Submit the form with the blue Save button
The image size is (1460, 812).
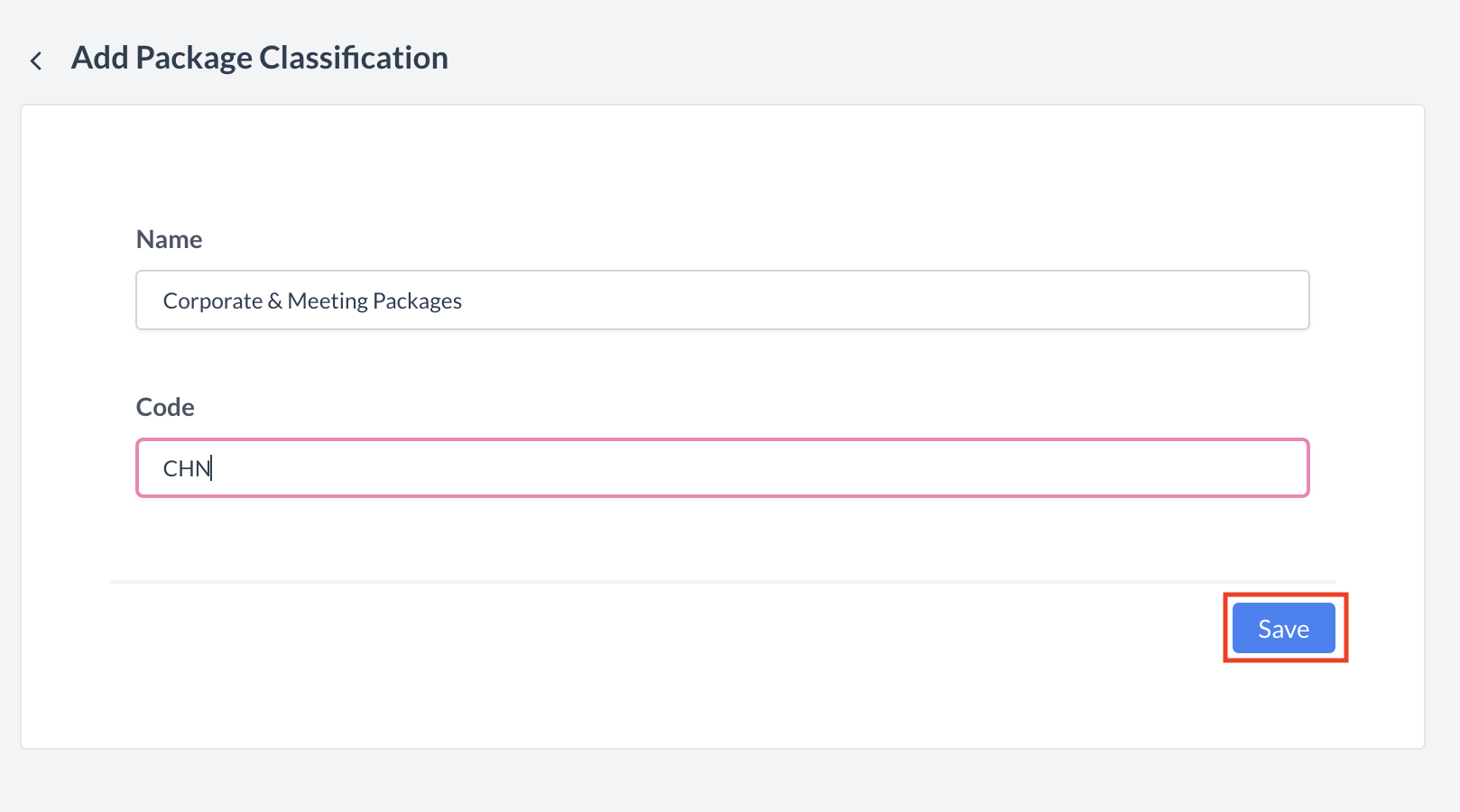[x=1283, y=628]
